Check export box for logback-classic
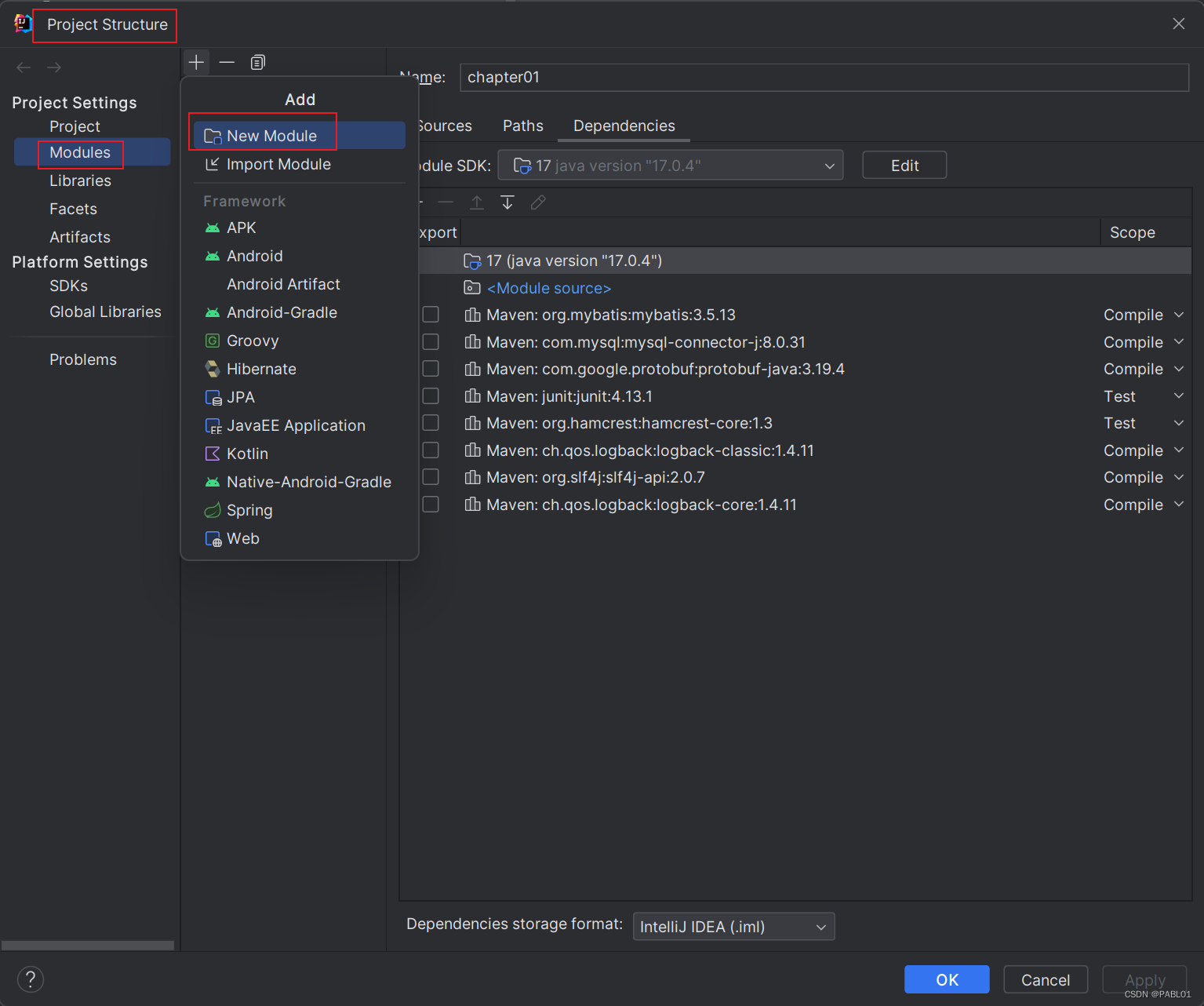This screenshot has width=1204, height=1006. tap(431, 450)
